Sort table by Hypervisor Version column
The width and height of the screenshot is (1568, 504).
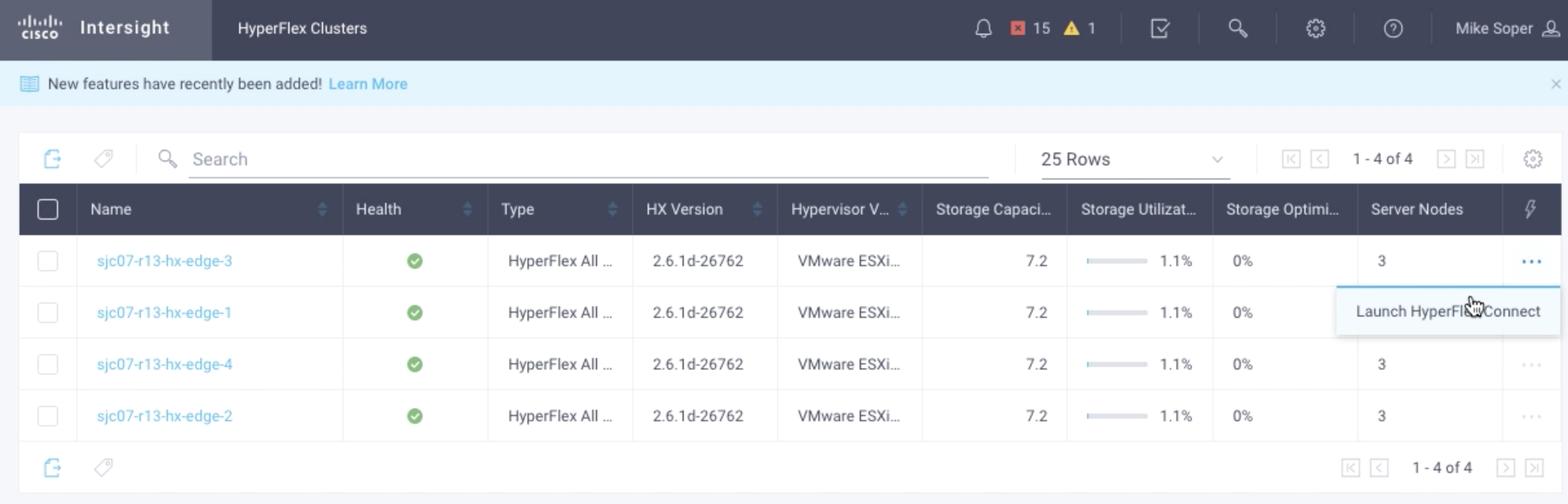[x=902, y=209]
